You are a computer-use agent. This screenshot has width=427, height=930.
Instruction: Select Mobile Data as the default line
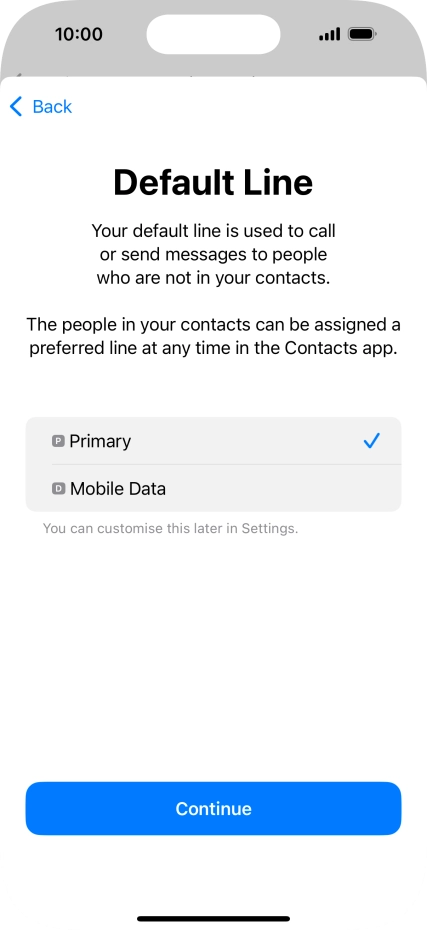[214, 488]
